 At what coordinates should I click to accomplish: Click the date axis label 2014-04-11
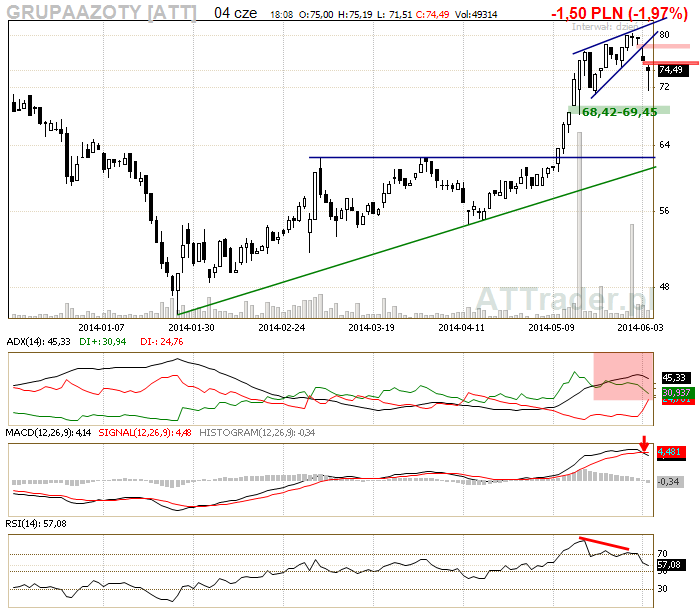tap(461, 328)
